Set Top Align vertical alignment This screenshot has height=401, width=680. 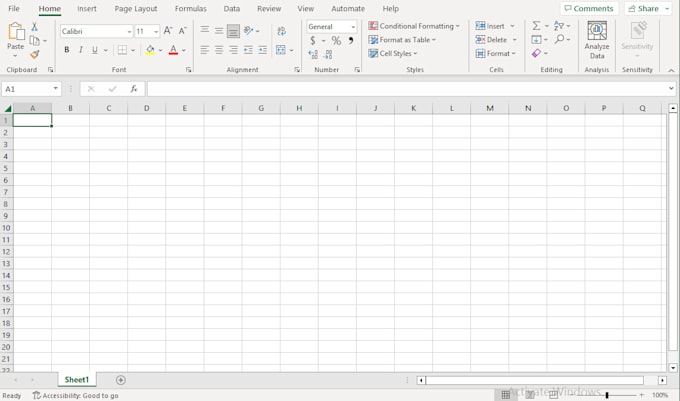205,30
